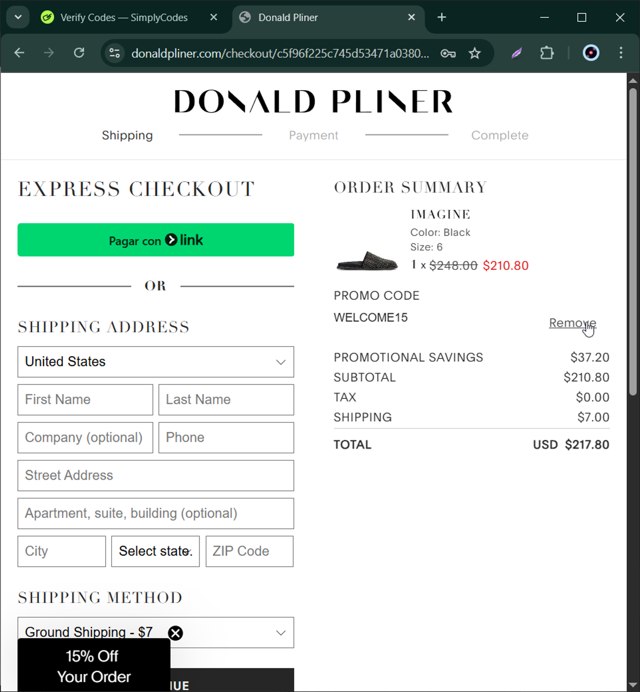Remove the WELCOME15 promo code
The image size is (640, 692).
pyautogui.click(x=572, y=323)
